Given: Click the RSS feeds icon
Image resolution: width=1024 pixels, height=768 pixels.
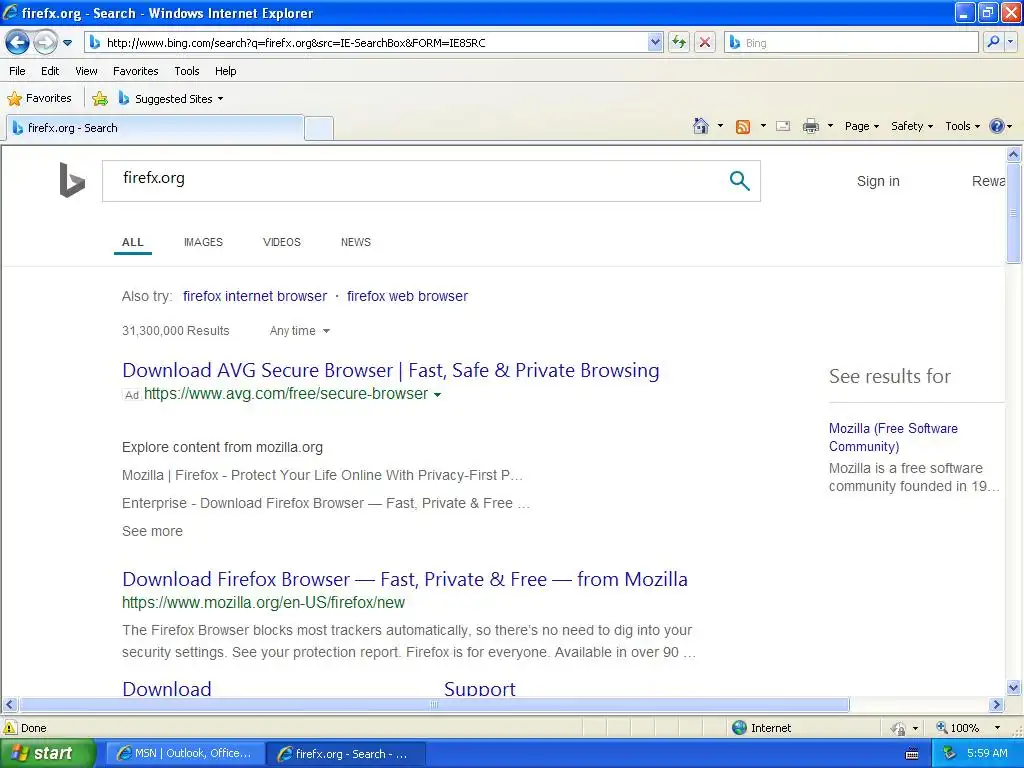Looking at the screenshot, I should [743, 127].
